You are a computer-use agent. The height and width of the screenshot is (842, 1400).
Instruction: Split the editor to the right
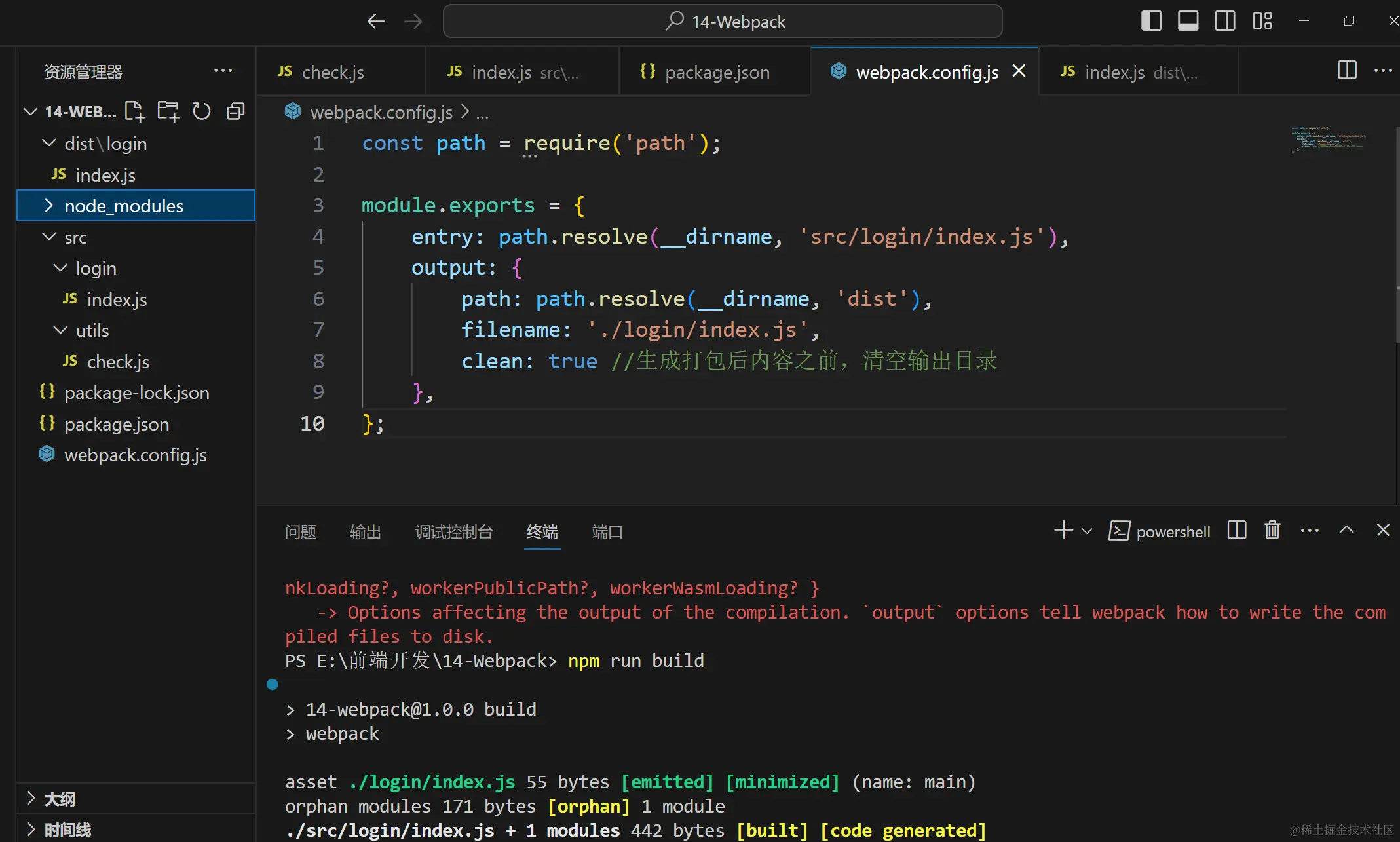[x=1347, y=70]
